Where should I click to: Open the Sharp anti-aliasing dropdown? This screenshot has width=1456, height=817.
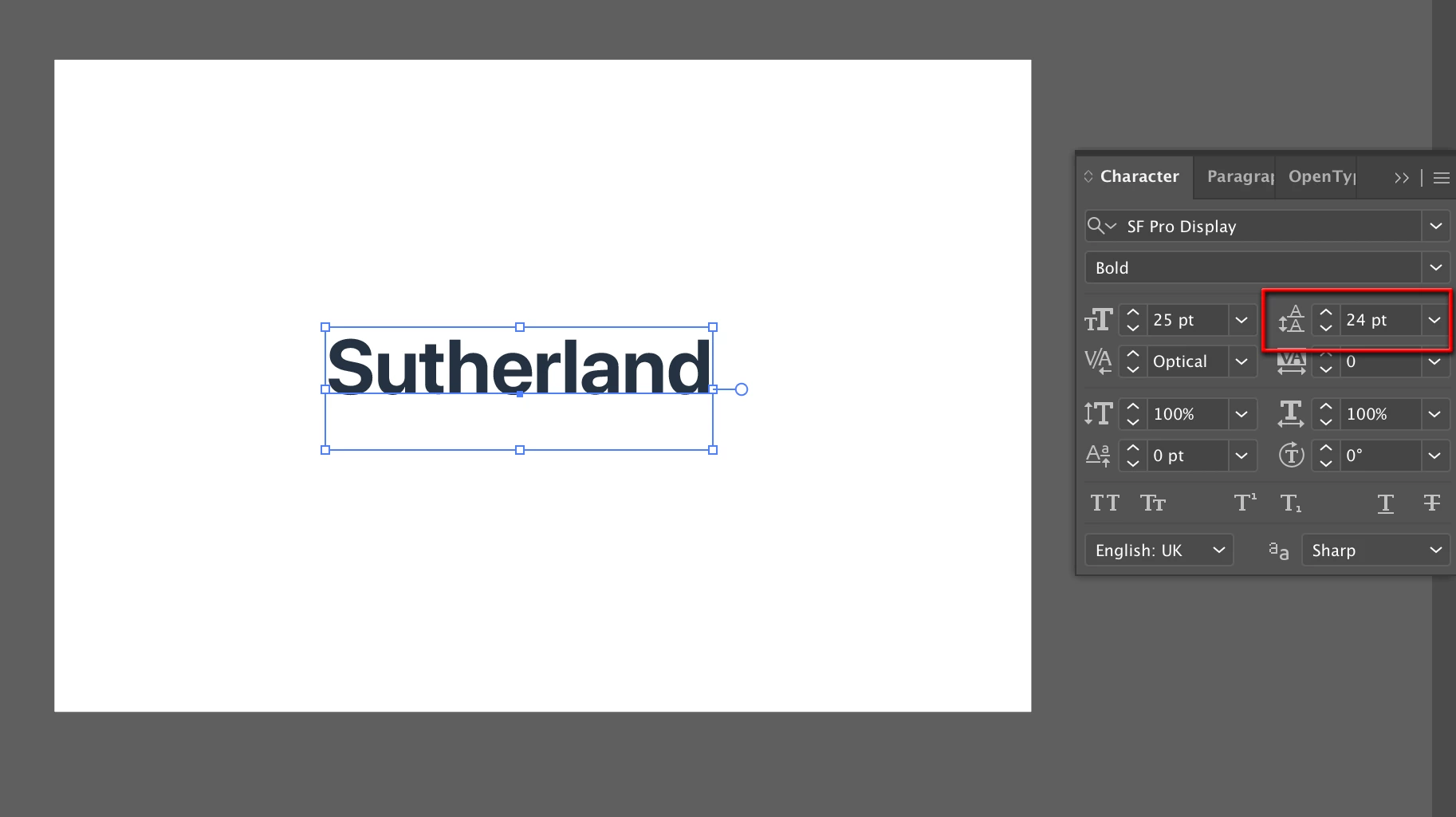[1375, 551]
